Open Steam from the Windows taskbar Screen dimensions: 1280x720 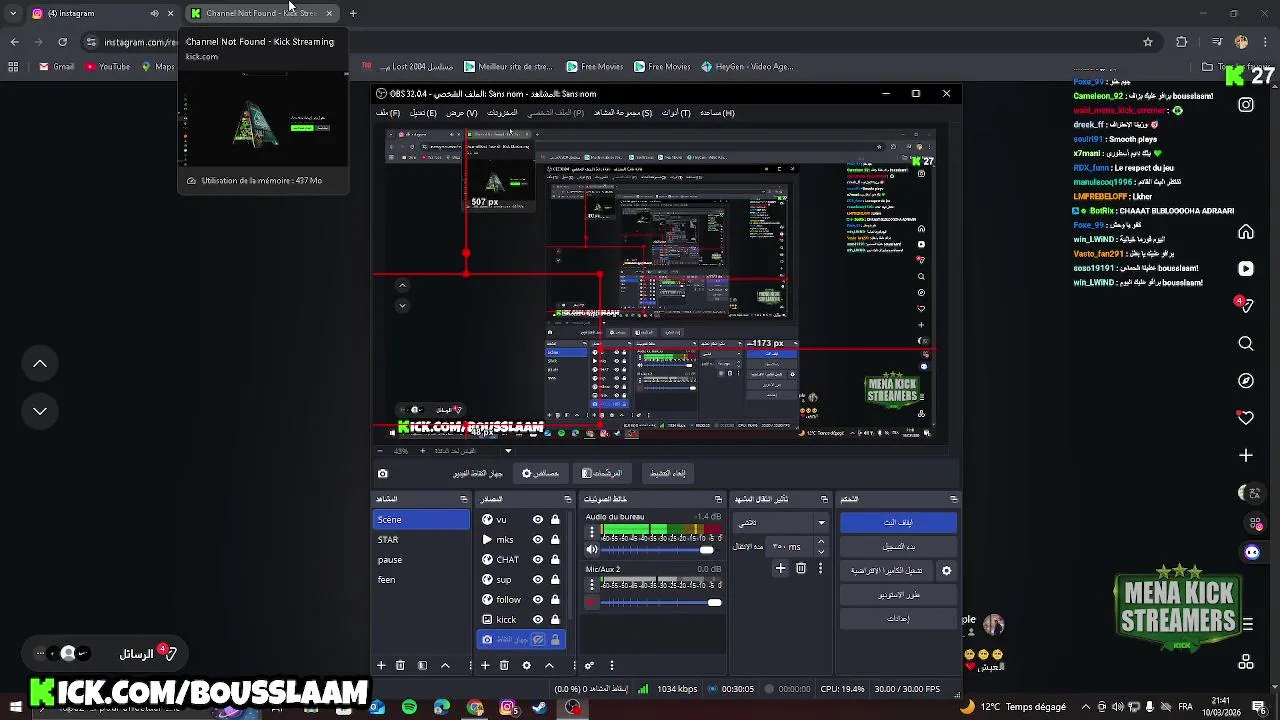[x=540, y=707]
